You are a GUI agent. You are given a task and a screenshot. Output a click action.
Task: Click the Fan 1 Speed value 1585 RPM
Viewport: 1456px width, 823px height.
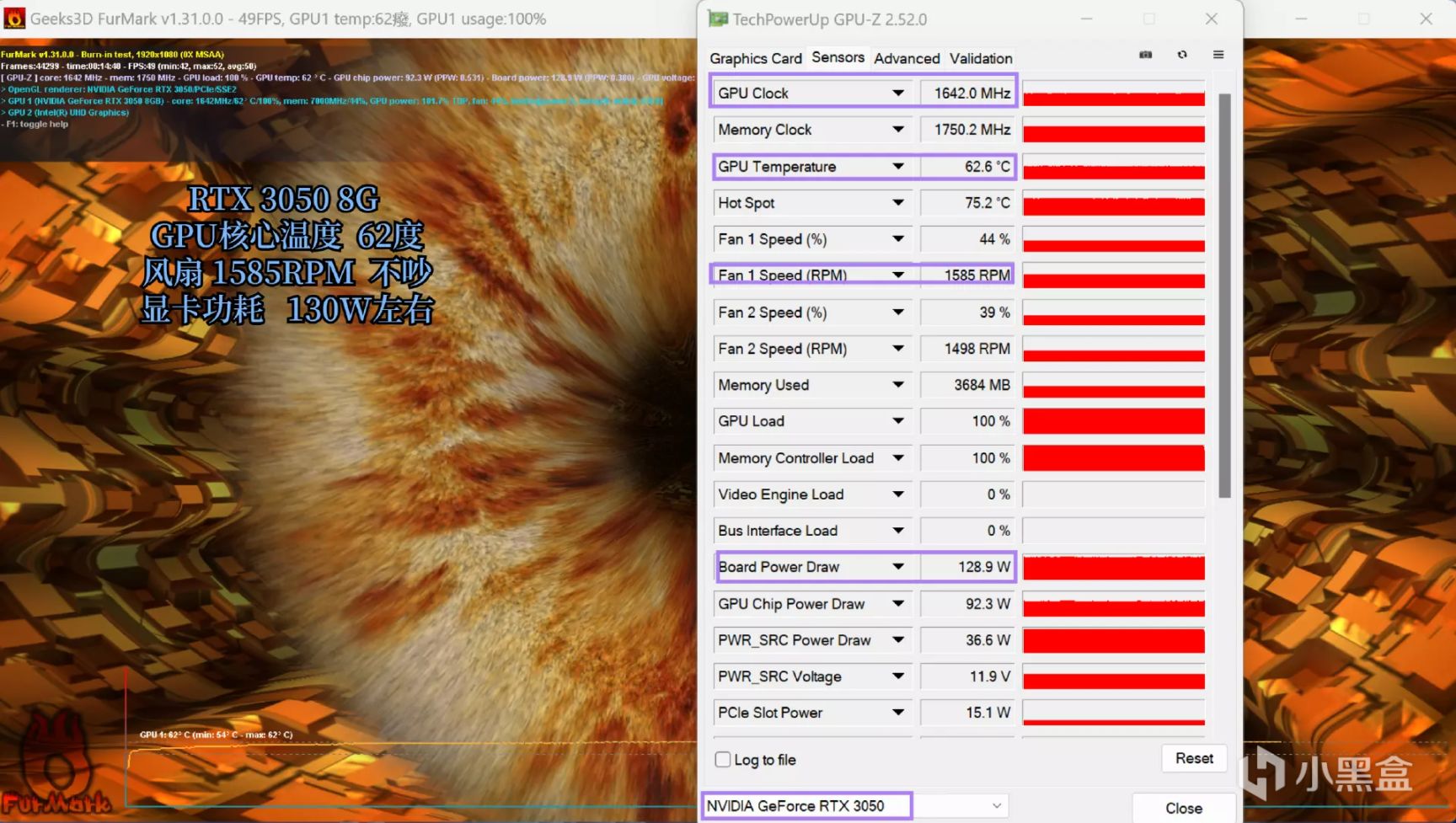click(967, 275)
